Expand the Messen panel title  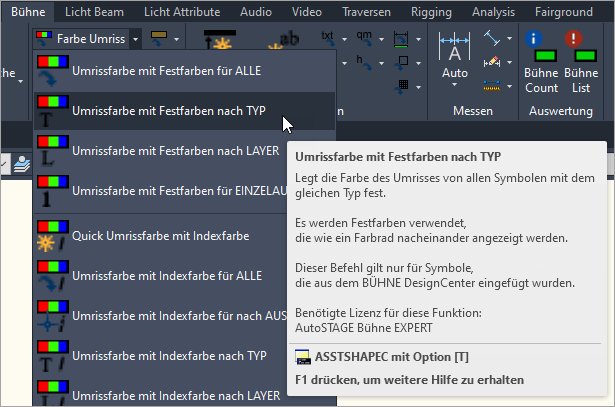pyautogui.click(x=472, y=111)
